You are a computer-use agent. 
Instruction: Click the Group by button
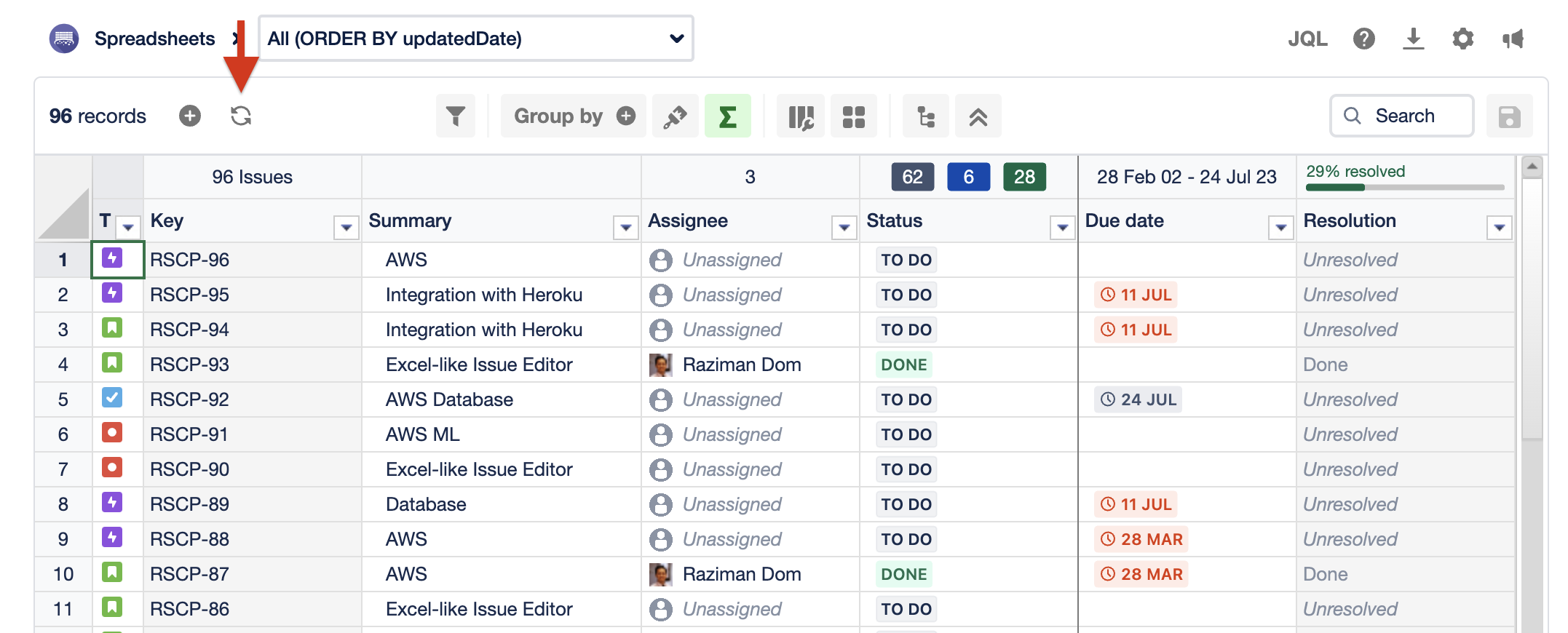click(558, 116)
